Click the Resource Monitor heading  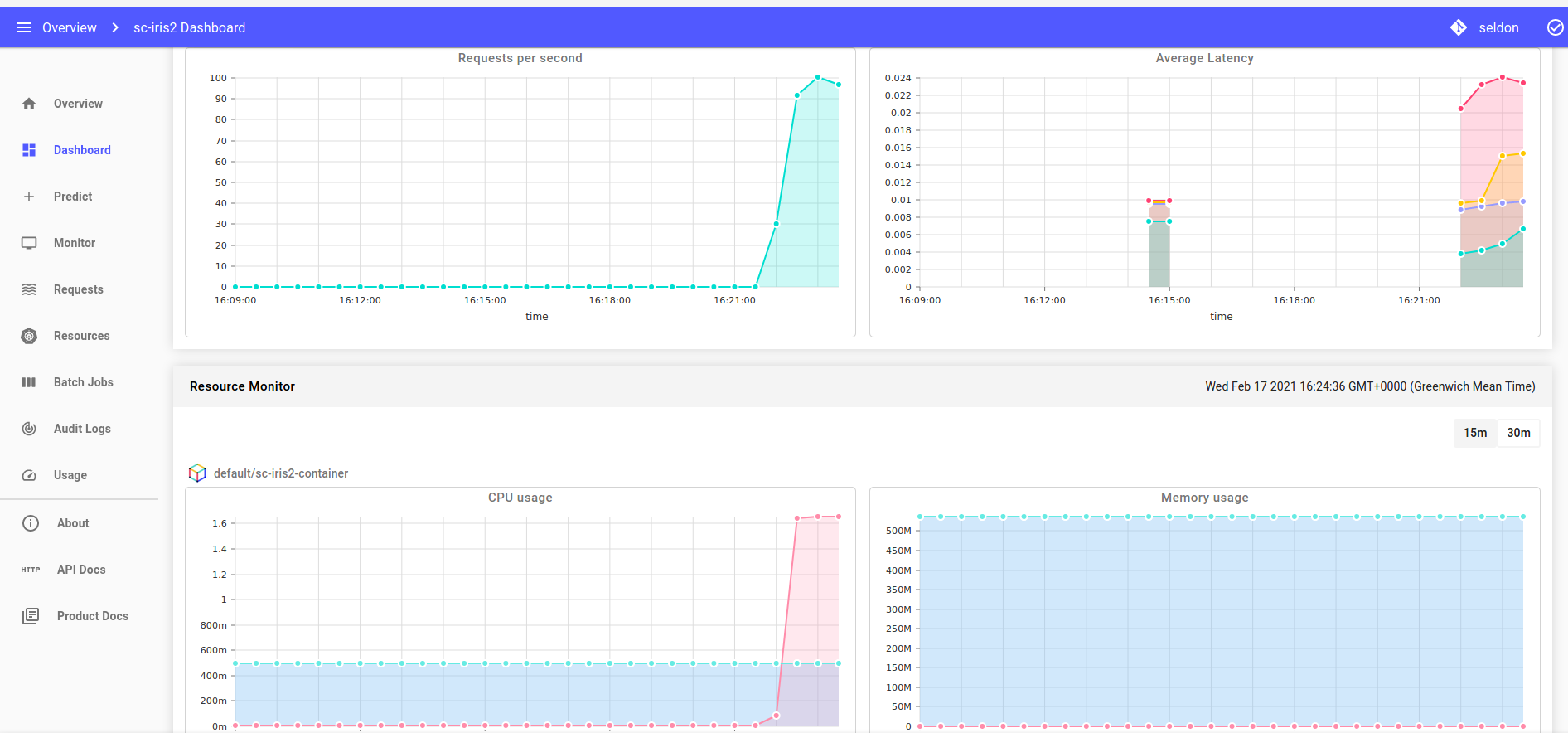(x=242, y=386)
